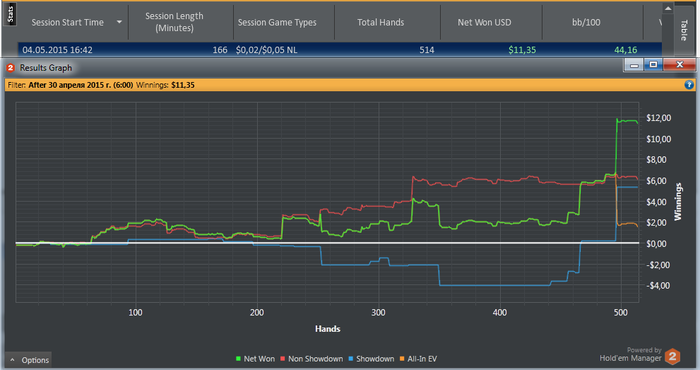Click the Winnings axis title
Viewport: 700px width, 370px height.
click(678, 202)
